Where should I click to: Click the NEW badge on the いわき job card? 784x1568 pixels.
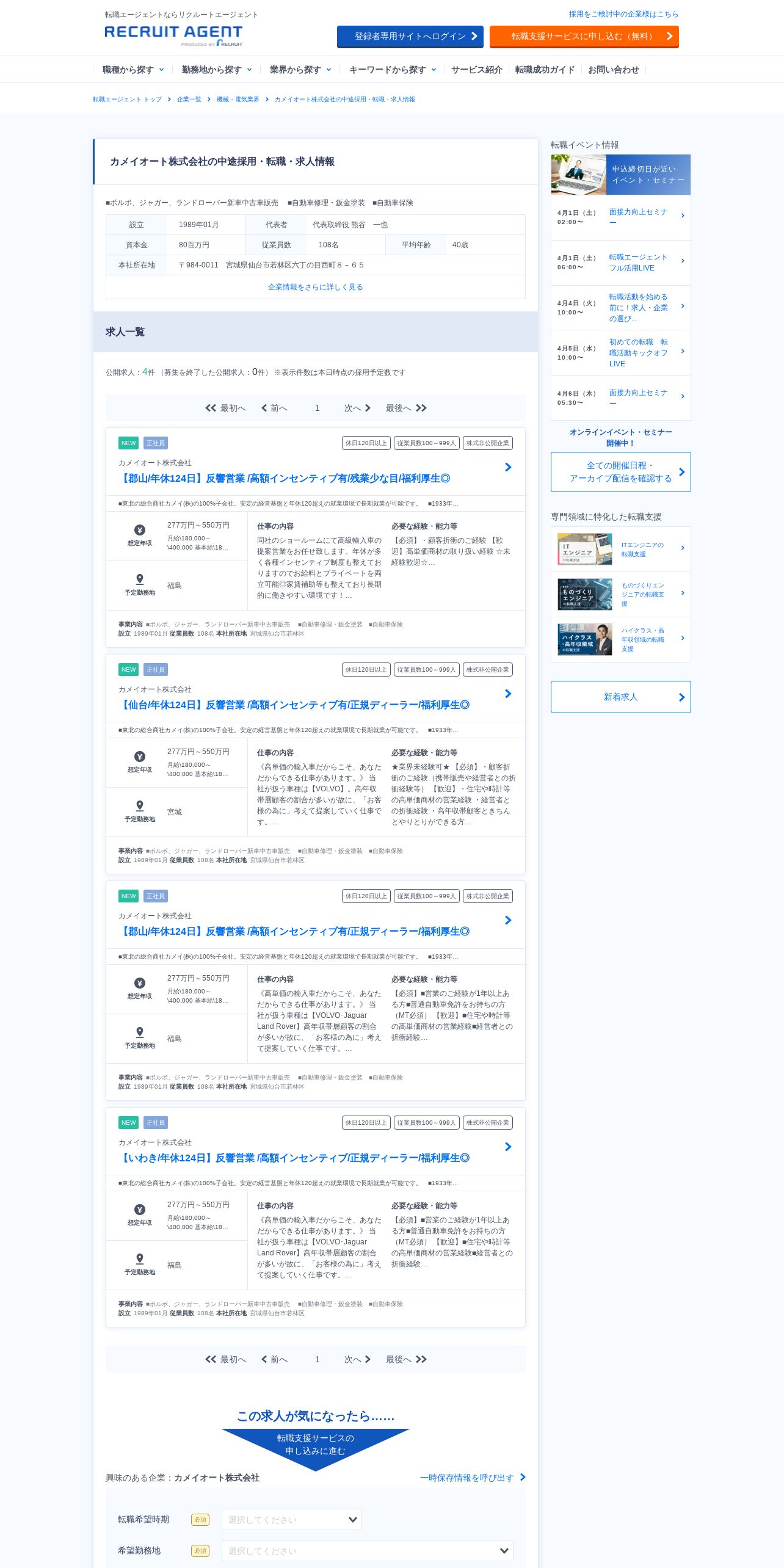[128, 1123]
